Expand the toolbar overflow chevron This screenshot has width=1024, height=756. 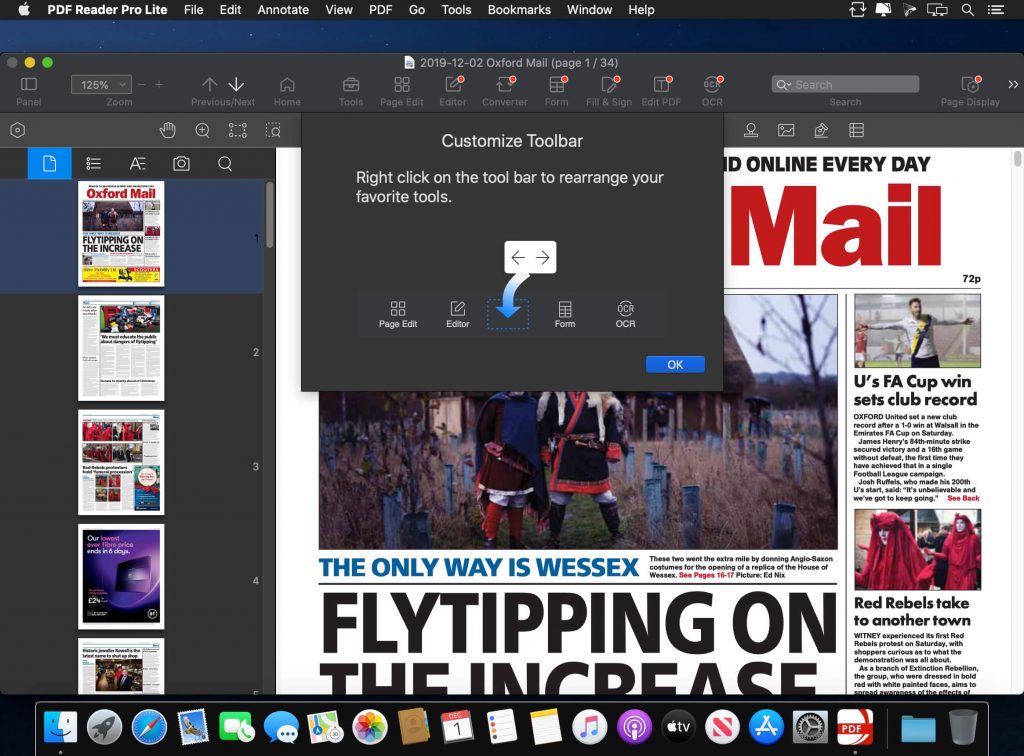pyautogui.click(x=1012, y=84)
